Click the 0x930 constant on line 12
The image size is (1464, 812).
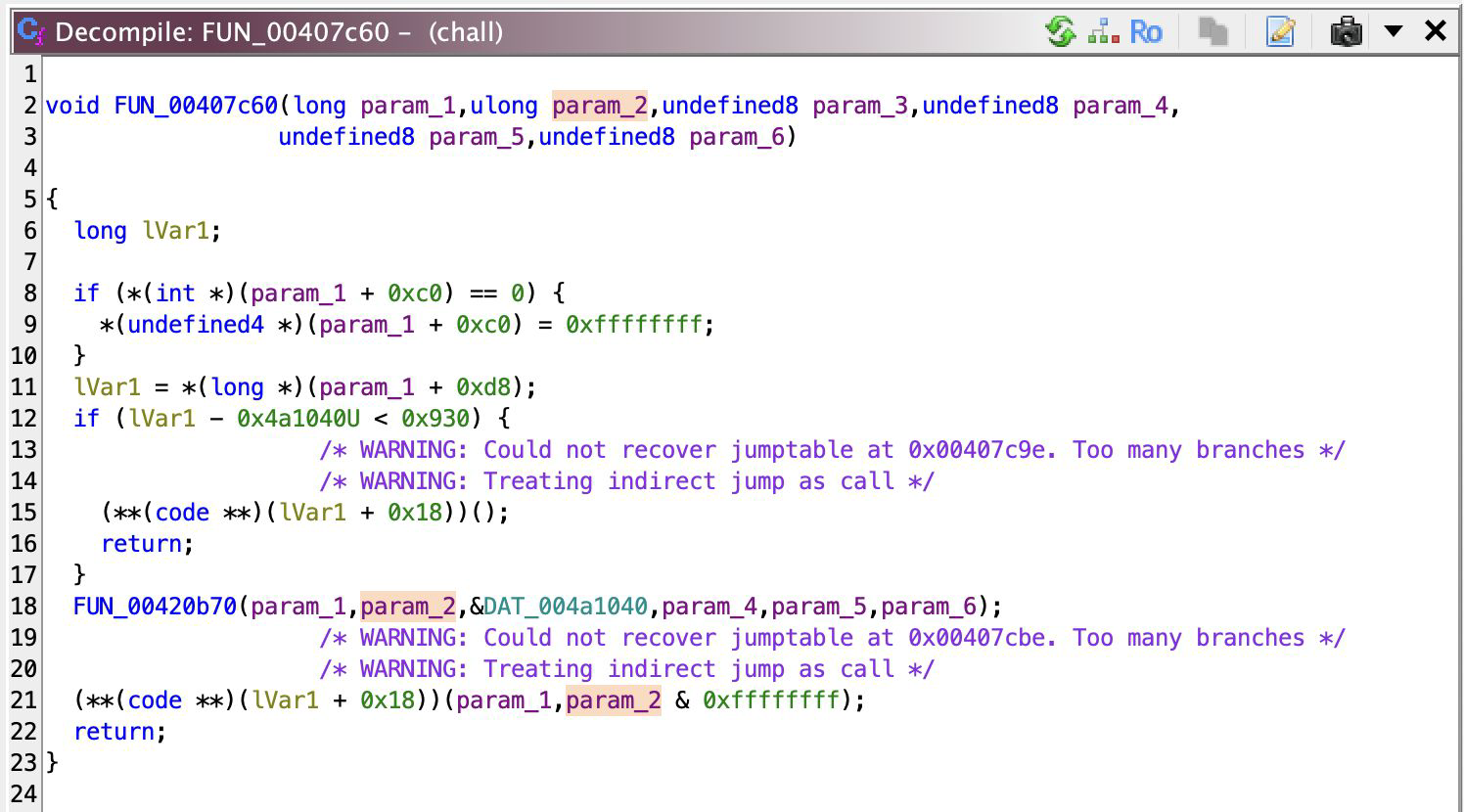(x=435, y=419)
